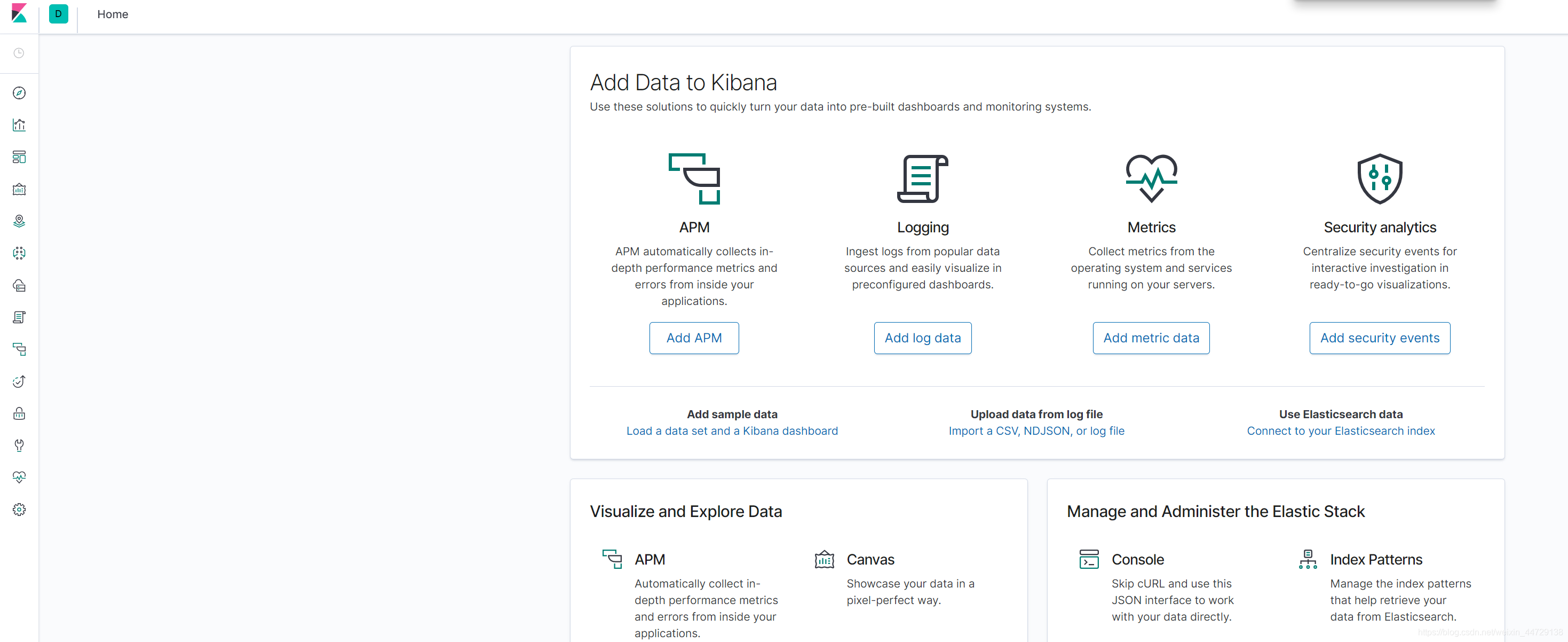Open Uptime icon in sidebar
1568x642 pixels.
19,381
